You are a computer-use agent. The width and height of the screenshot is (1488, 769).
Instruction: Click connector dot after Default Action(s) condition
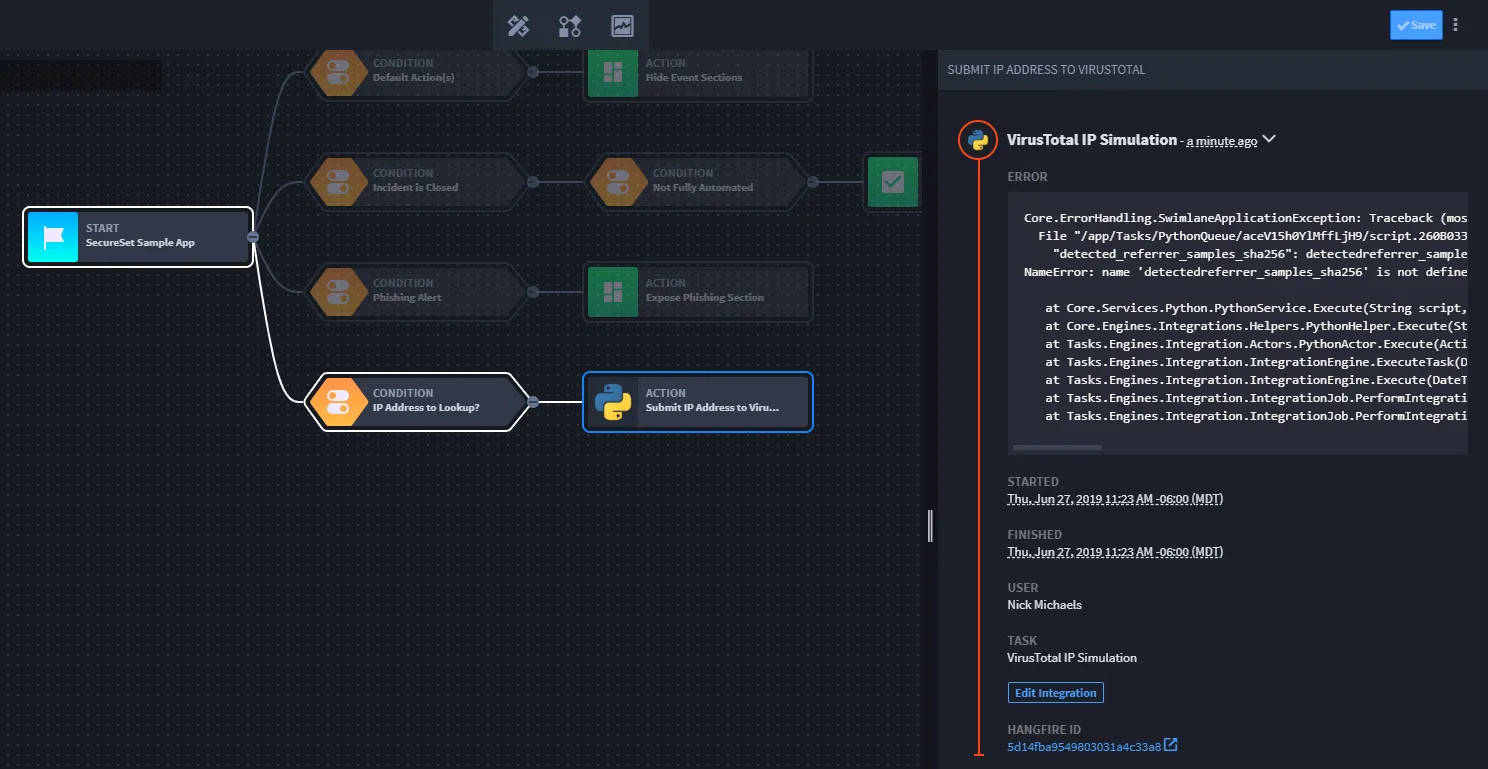(533, 72)
